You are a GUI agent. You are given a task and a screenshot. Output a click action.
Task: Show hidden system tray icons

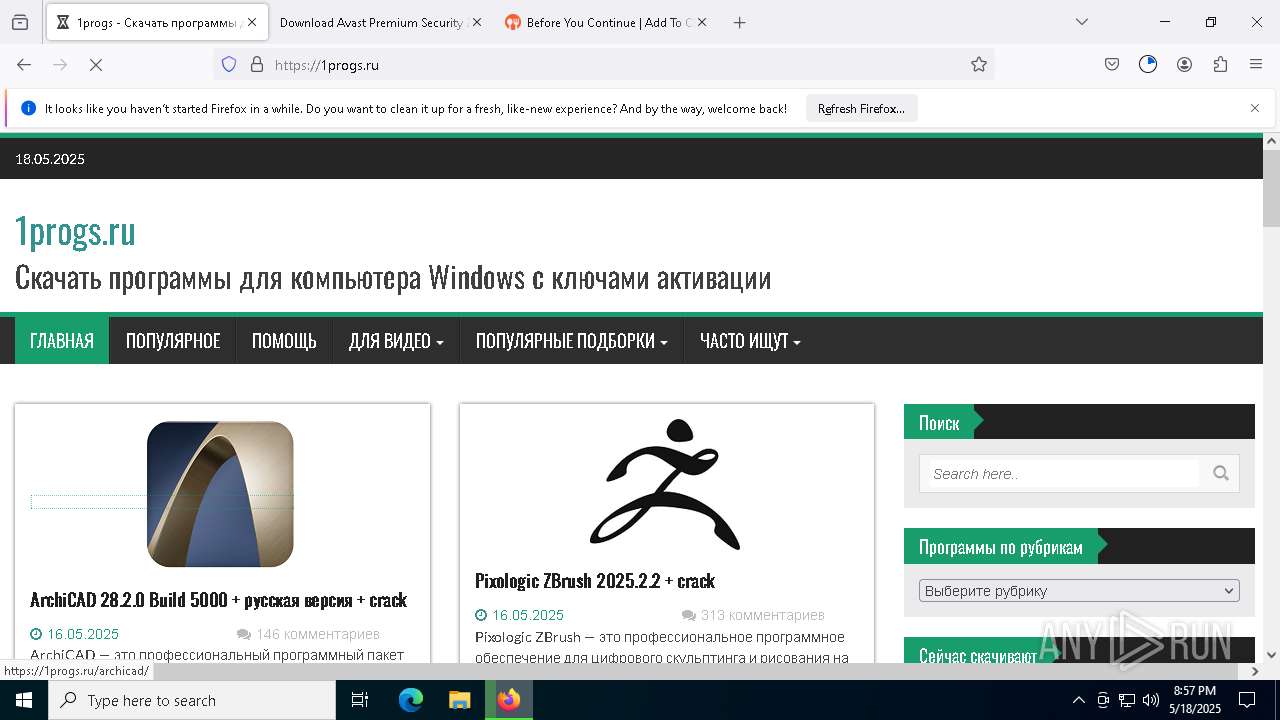pos(1078,700)
